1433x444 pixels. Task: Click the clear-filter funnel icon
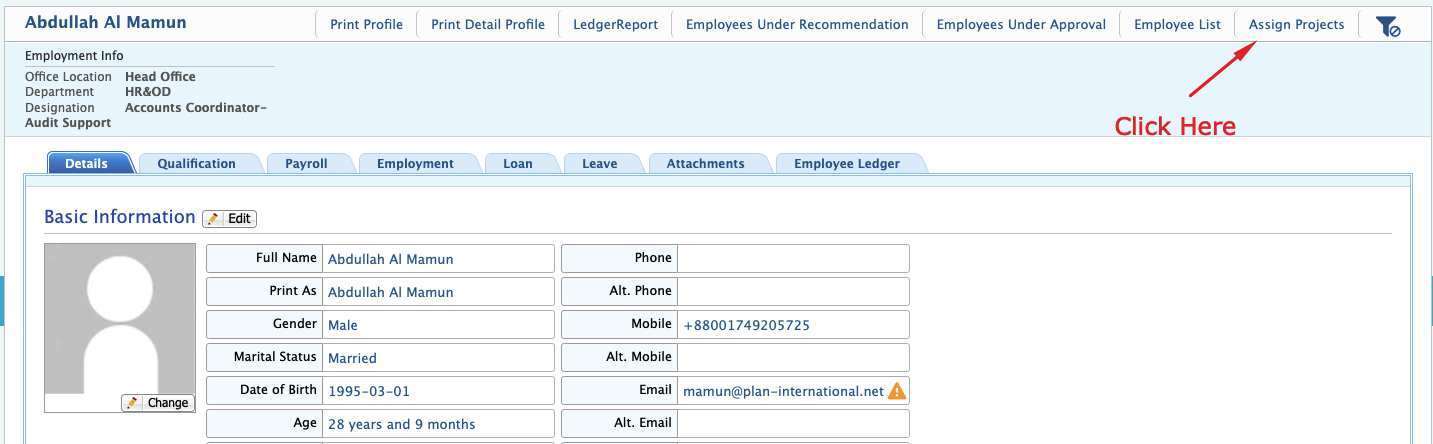point(1388,27)
